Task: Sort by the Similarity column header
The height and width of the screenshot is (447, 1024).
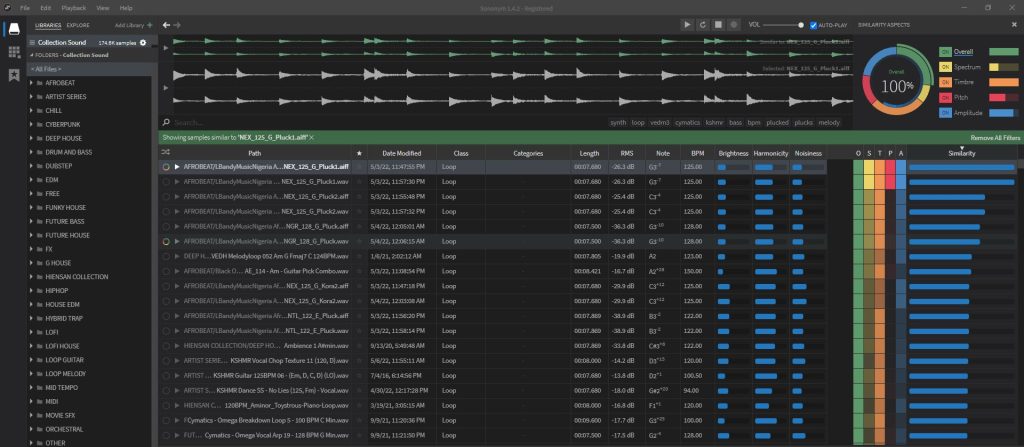Action: tap(961, 153)
